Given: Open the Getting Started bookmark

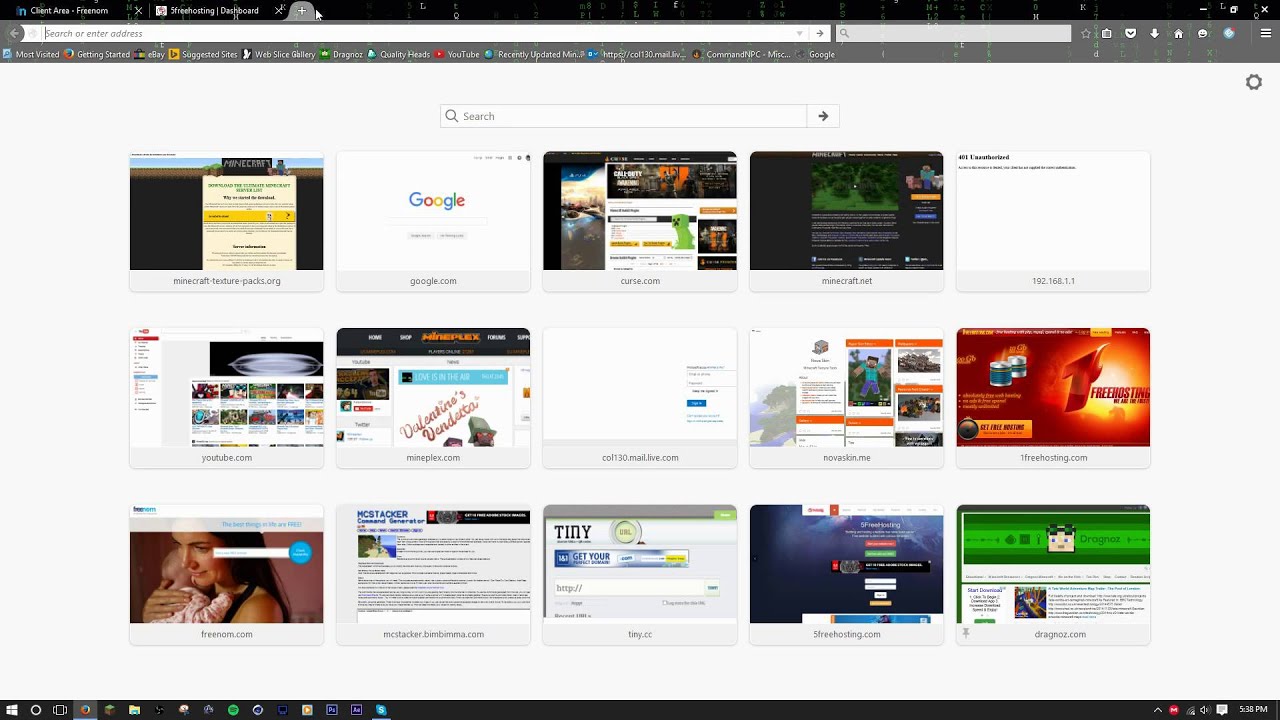Looking at the screenshot, I should pos(97,55).
